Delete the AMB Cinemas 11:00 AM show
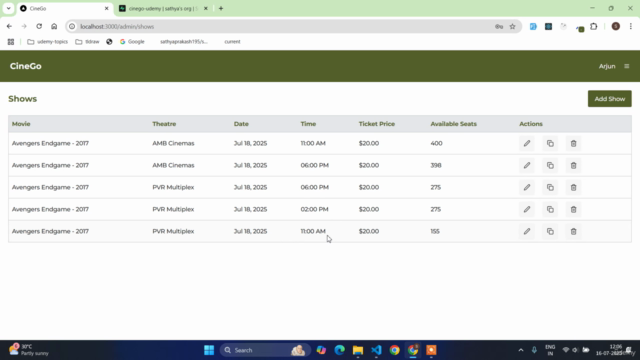640x360 pixels. point(573,143)
